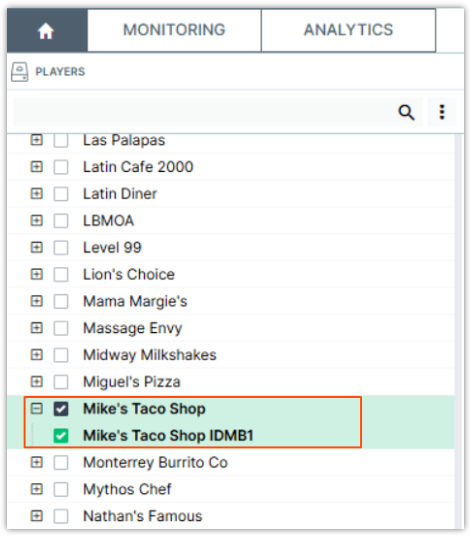The image size is (471, 537).
Task: Switch to the ANALYTICS tab
Action: pos(348,30)
